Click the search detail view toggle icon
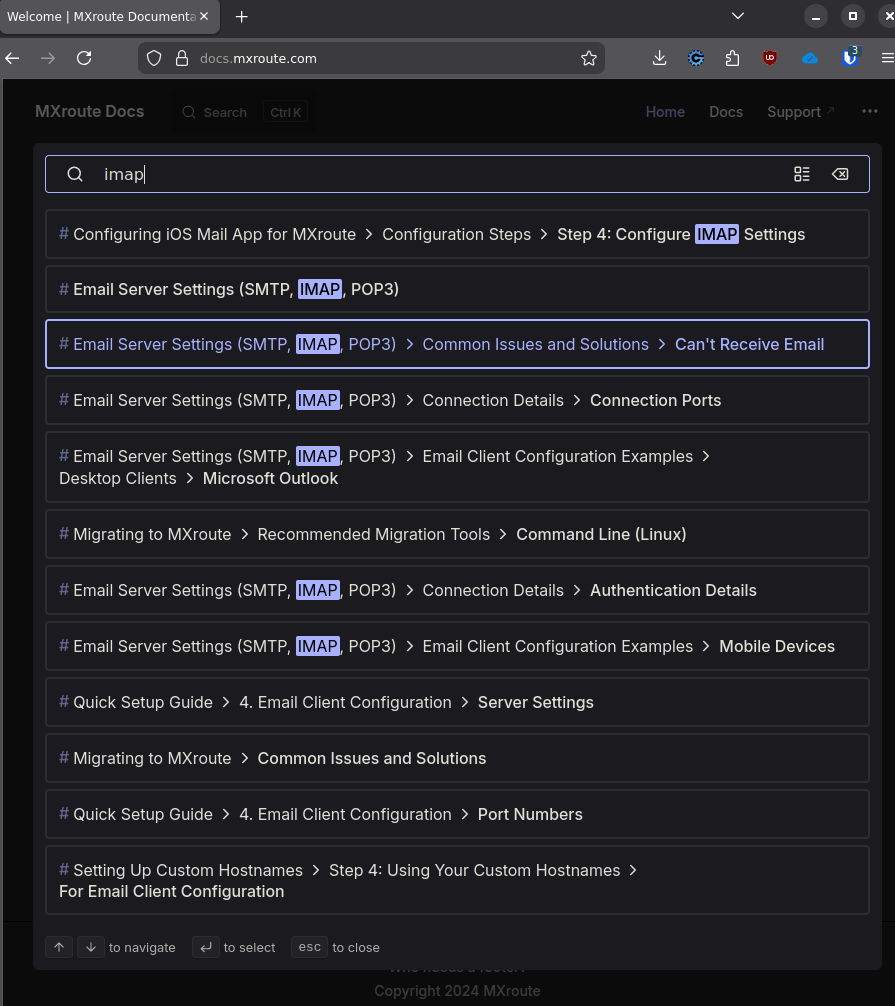This screenshot has height=1006, width=895. 801,174
